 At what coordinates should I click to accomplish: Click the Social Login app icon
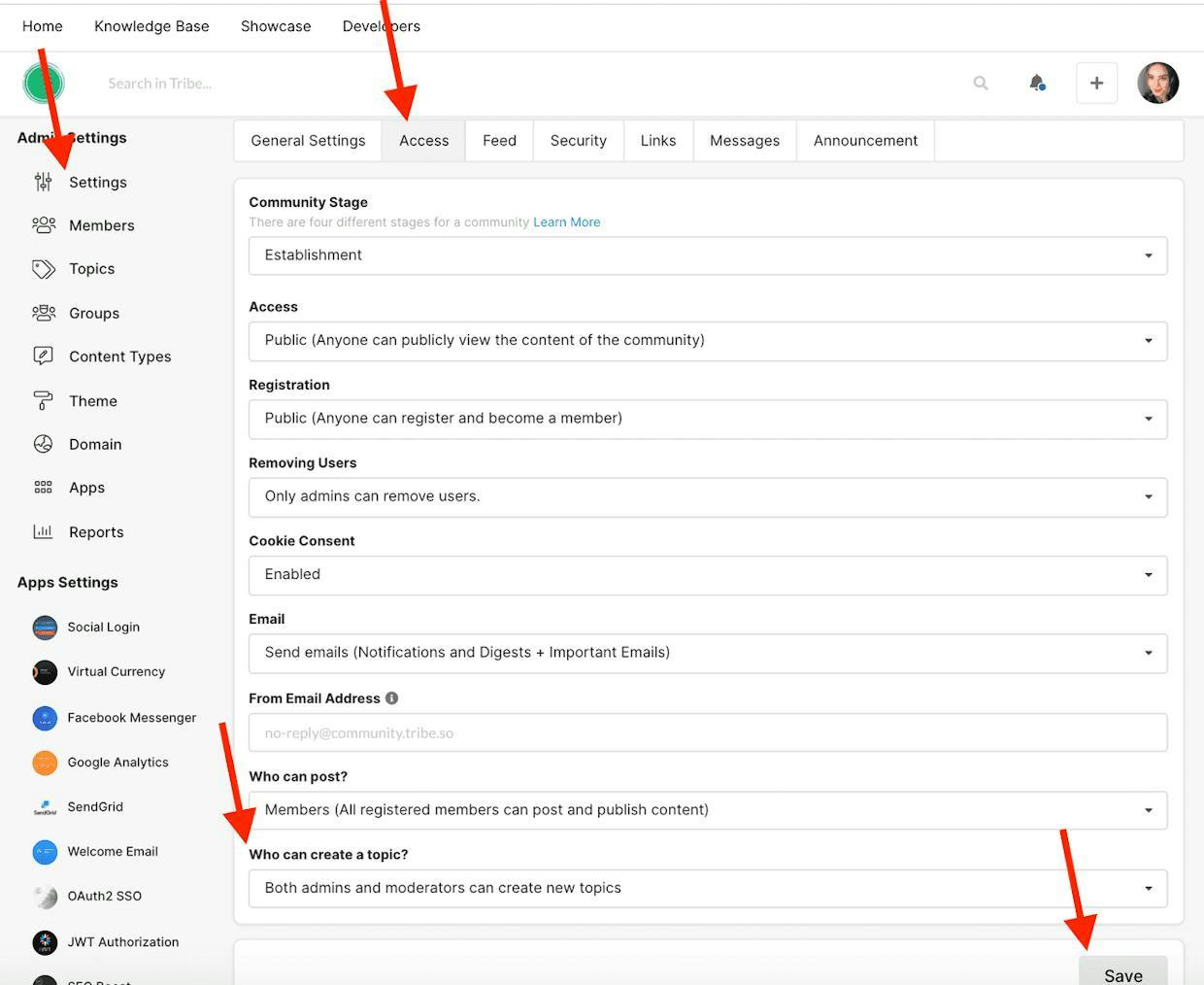45,628
